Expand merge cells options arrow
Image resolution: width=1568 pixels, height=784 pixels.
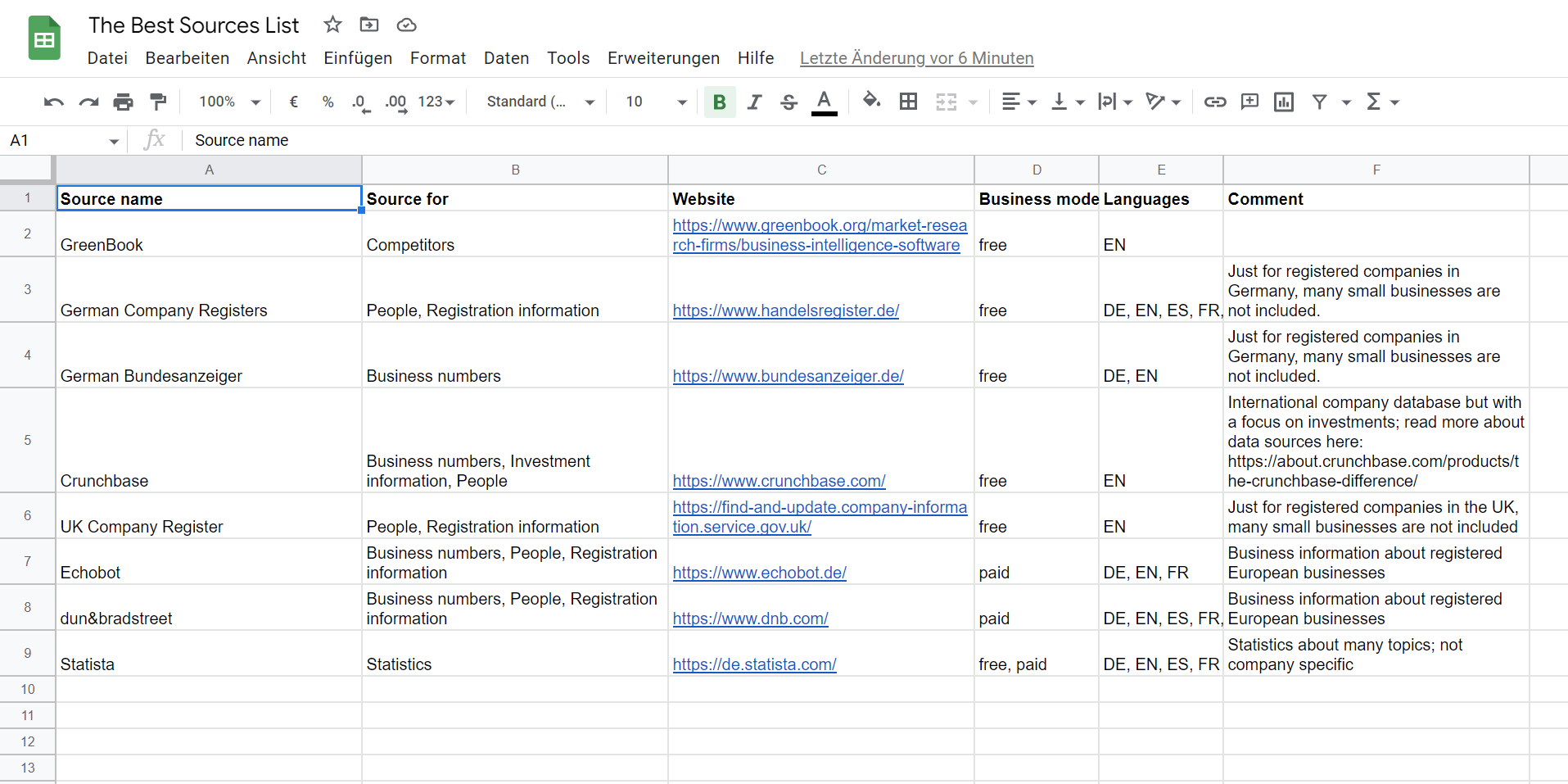coord(974,102)
